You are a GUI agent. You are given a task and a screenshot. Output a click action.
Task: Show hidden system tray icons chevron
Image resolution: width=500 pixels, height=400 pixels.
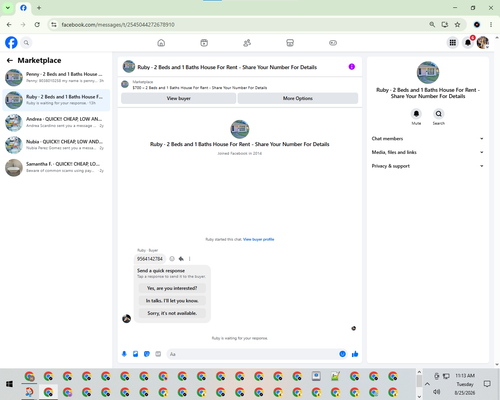pos(427,384)
